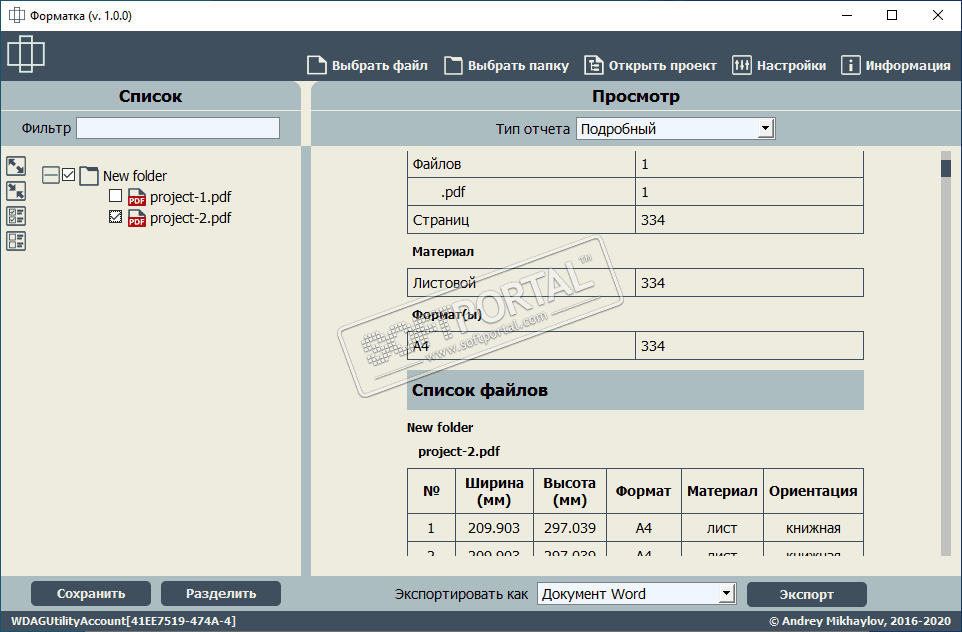Click the Формат column header
The width and height of the screenshot is (962, 632).
644,491
